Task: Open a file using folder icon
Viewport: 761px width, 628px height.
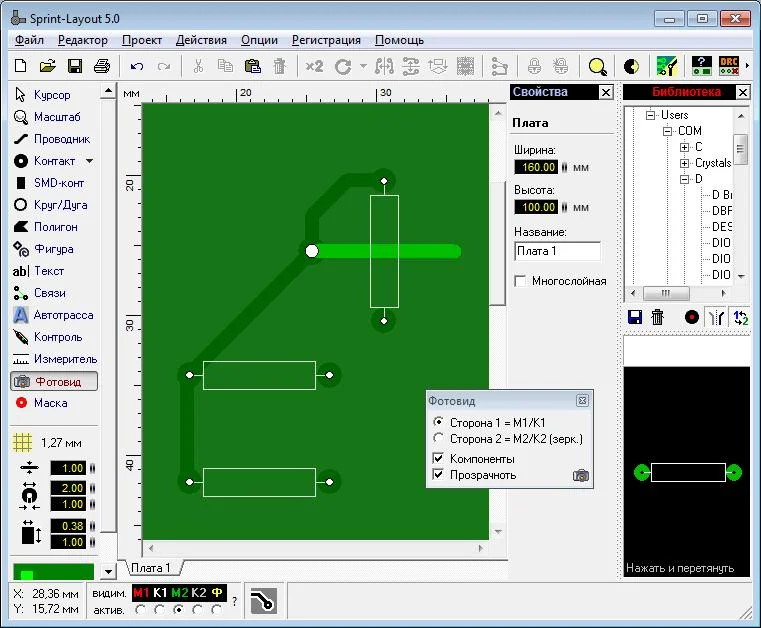Action: (47, 66)
